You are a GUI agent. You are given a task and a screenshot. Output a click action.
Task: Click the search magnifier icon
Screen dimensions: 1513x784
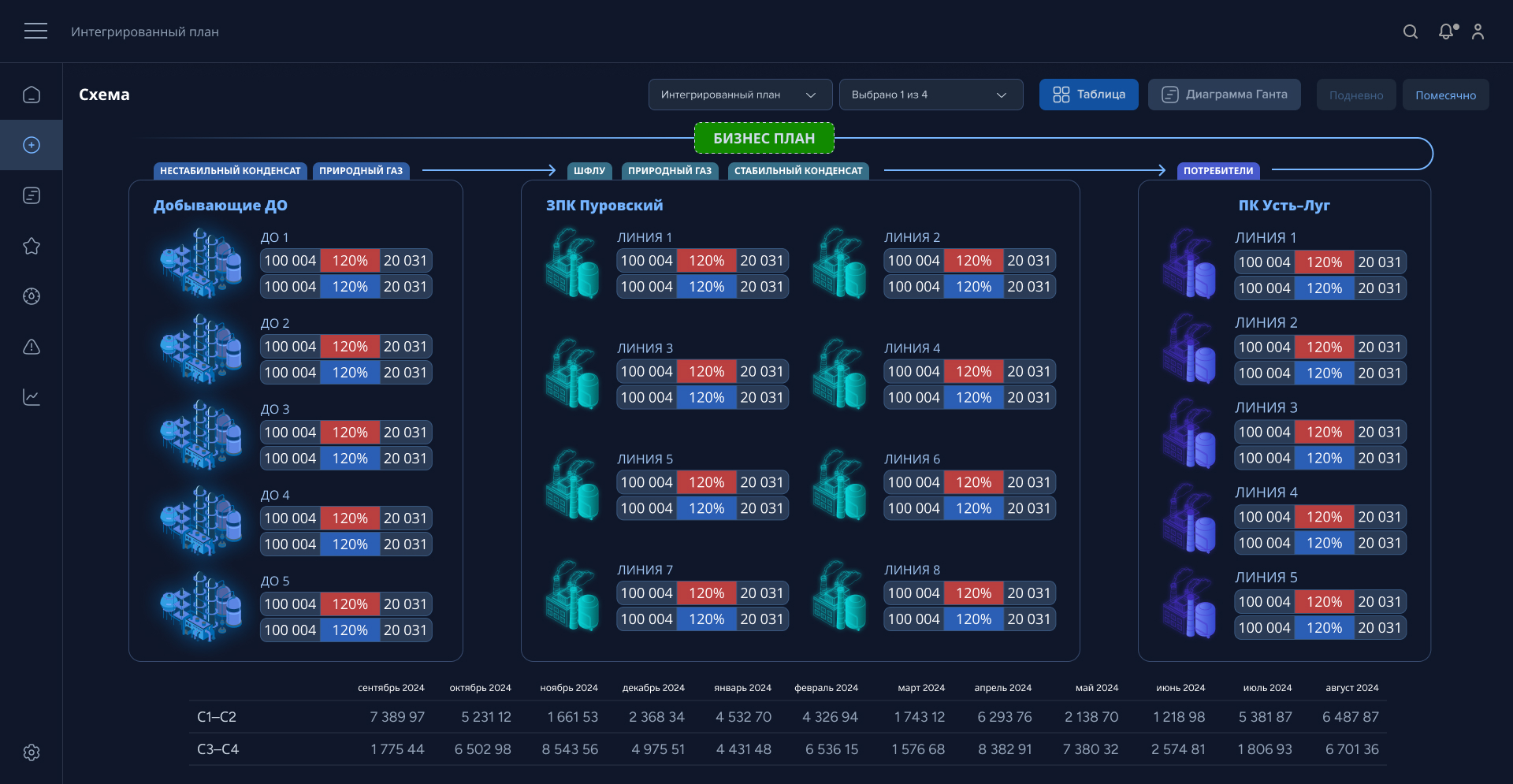[1411, 32]
